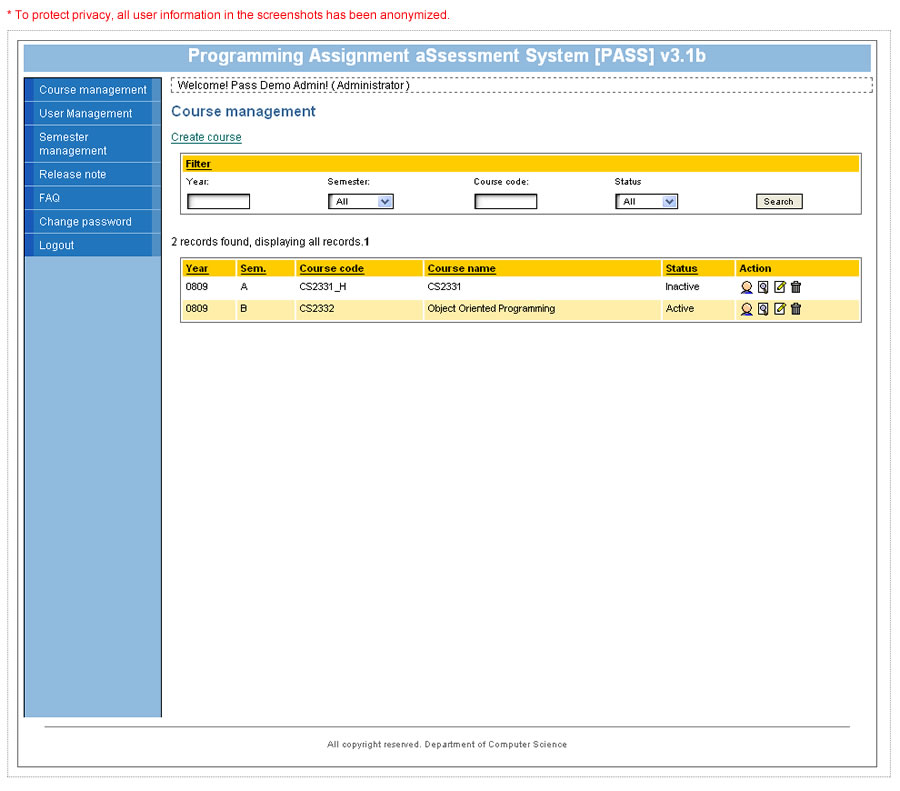Click the Year filter input field

pyautogui.click(x=218, y=202)
